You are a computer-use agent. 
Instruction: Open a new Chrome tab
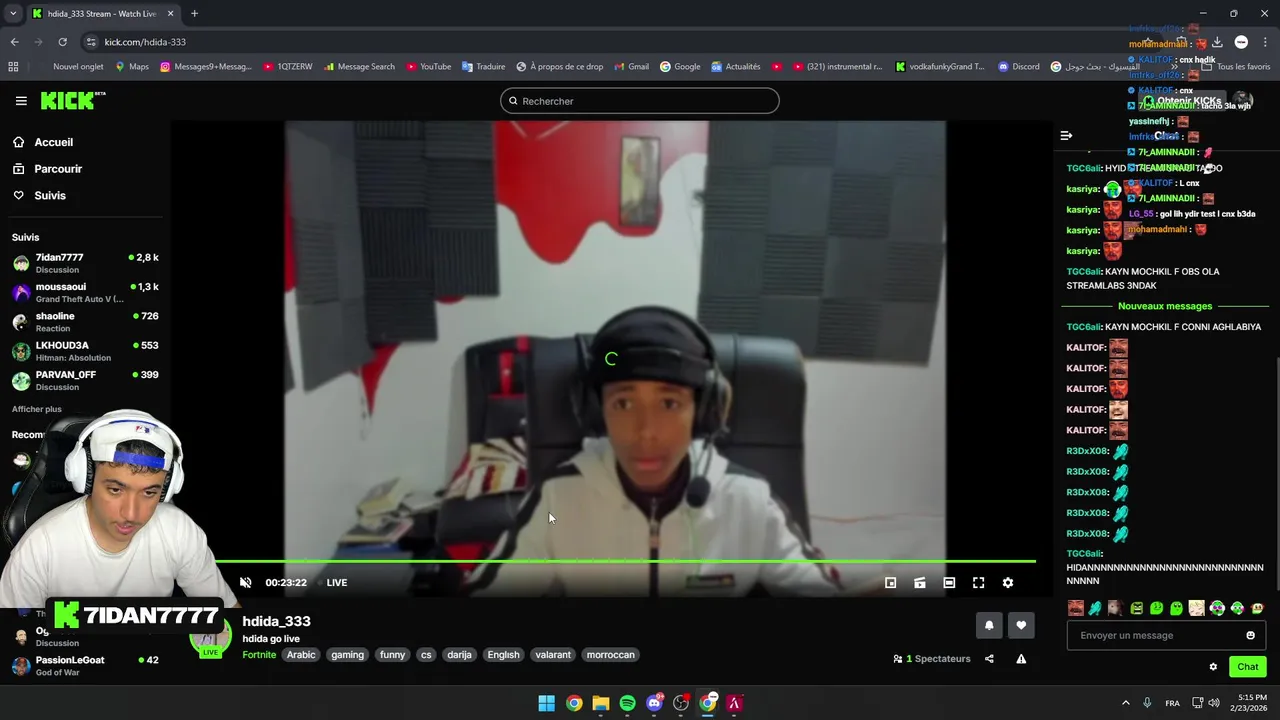(194, 13)
